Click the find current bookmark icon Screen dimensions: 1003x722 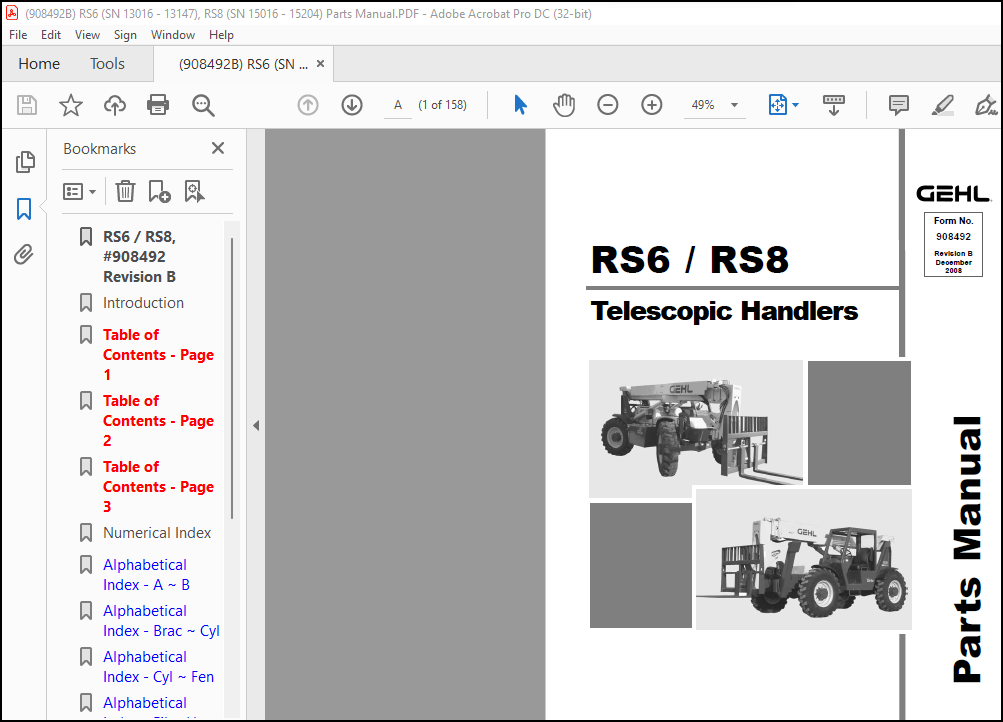click(x=194, y=191)
